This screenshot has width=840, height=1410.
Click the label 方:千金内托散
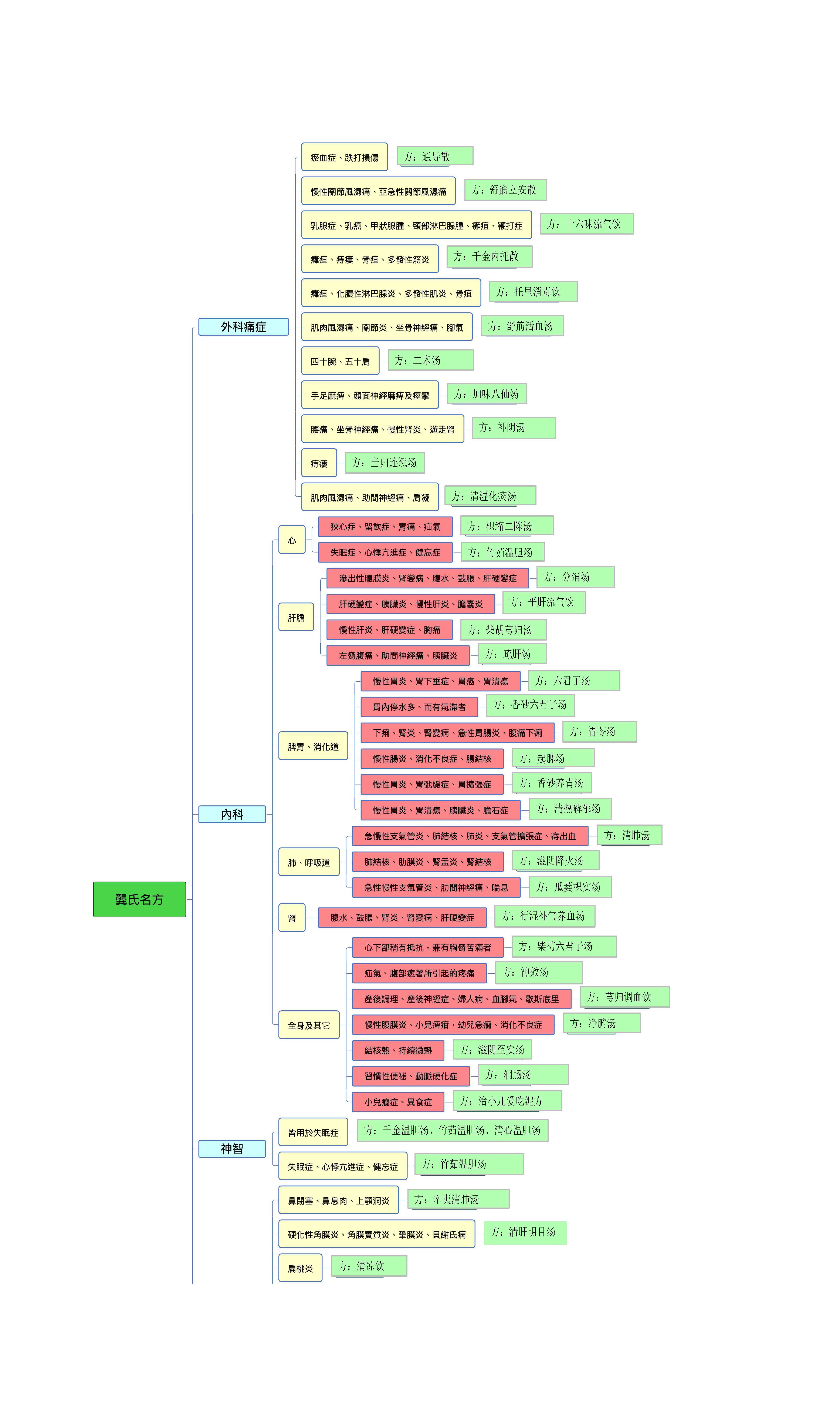pyautogui.click(x=490, y=256)
